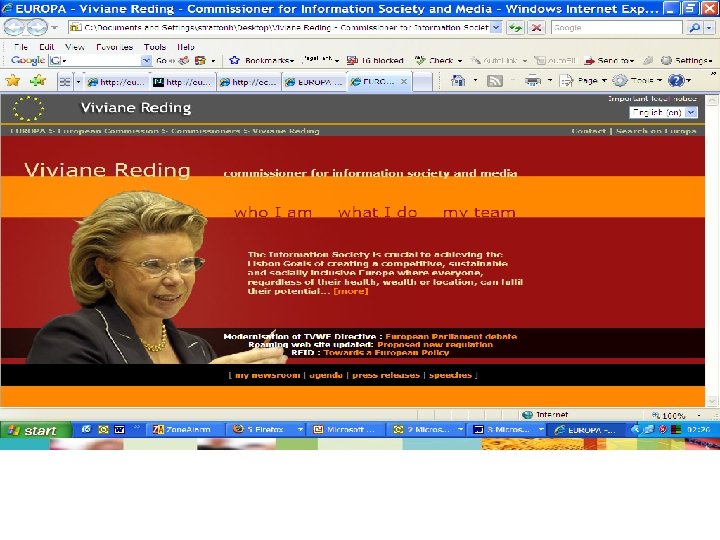This screenshot has width=720, height=540.
Task: Go forward with the Forward arrow button
Action: tap(37, 28)
